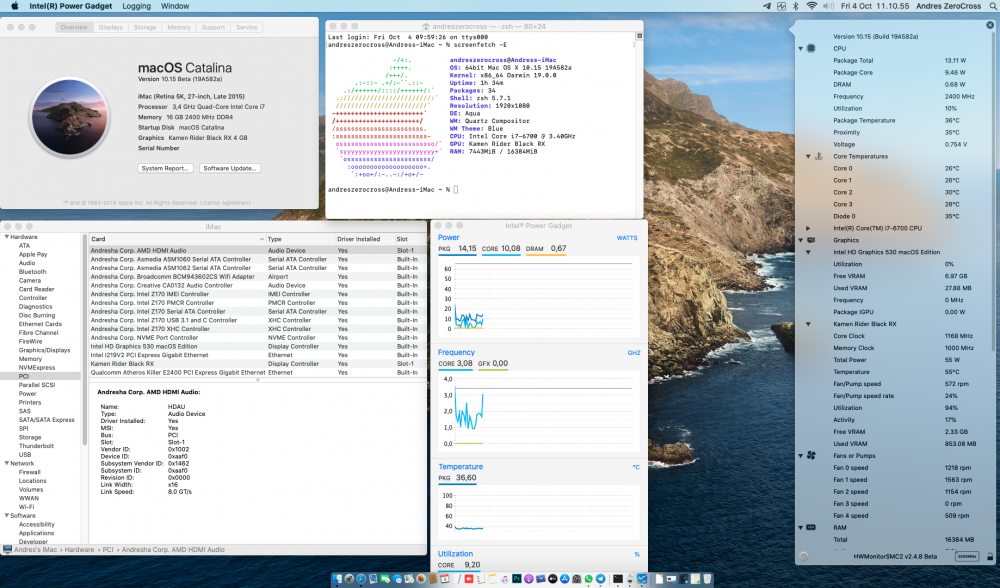Image resolution: width=1000 pixels, height=588 pixels.
Task: Expand Intel(R) Core(TM) i7-6700 CPU group
Action: click(x=808, y=228)
